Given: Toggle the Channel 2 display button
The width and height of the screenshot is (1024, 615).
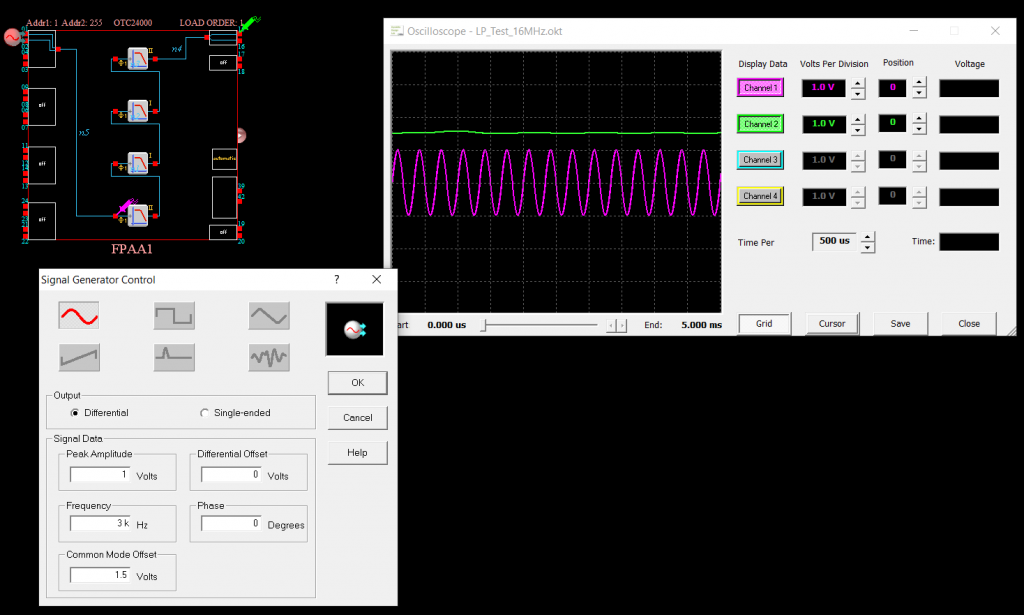Looking at the screenshot, I should 762,124.
